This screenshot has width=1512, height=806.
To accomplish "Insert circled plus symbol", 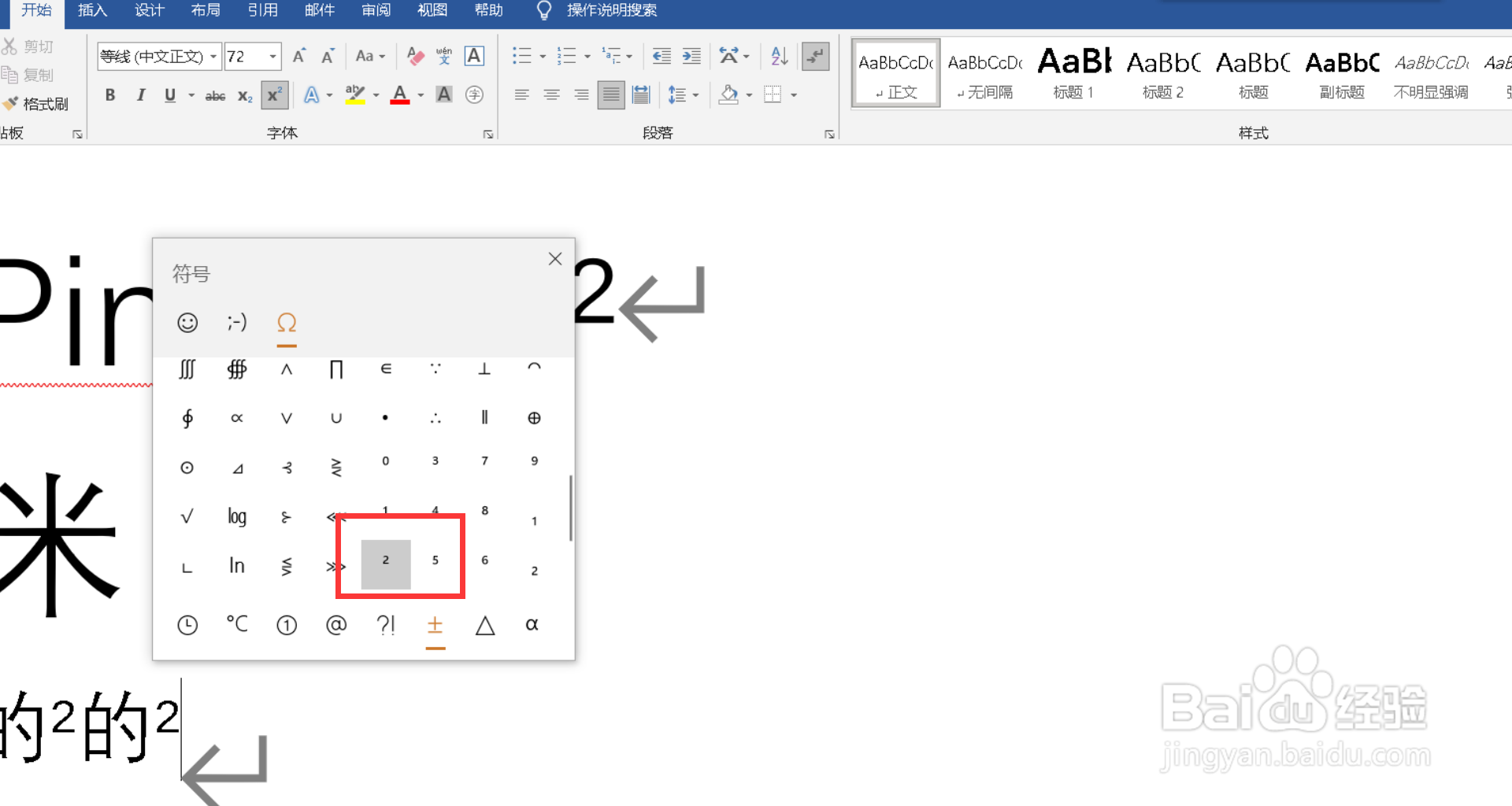I will (x=534, y=418).
